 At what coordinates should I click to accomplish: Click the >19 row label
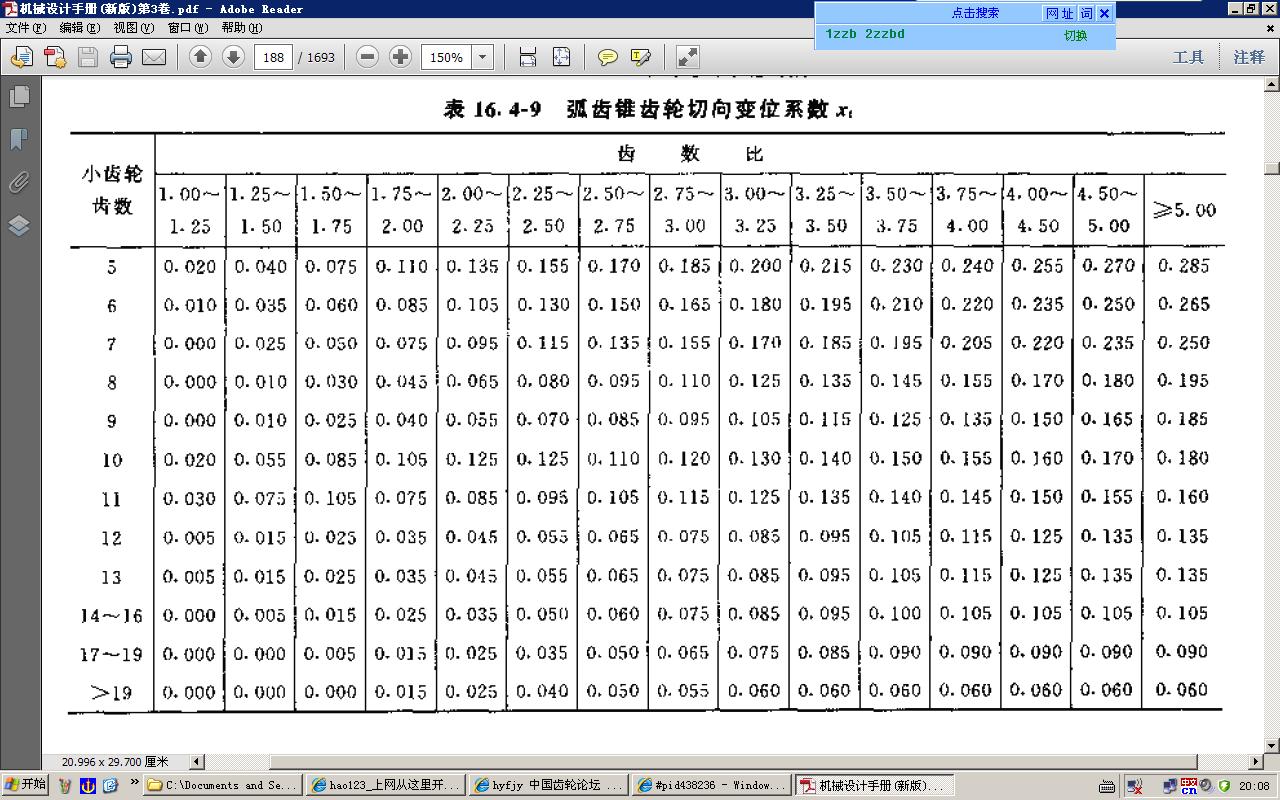pos(111,692)
